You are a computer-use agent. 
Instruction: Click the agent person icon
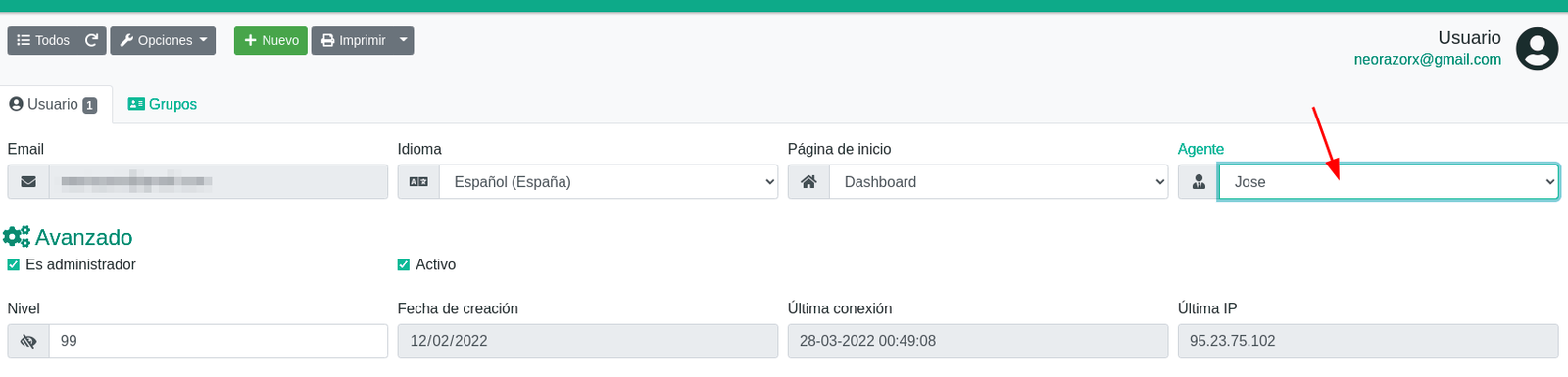[1199, 181]
